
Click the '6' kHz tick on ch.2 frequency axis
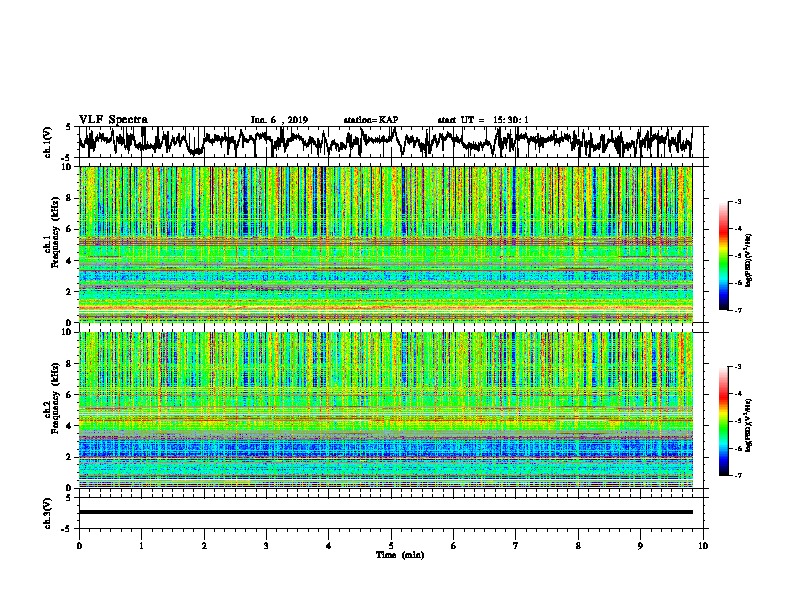[x=69, y=394]
